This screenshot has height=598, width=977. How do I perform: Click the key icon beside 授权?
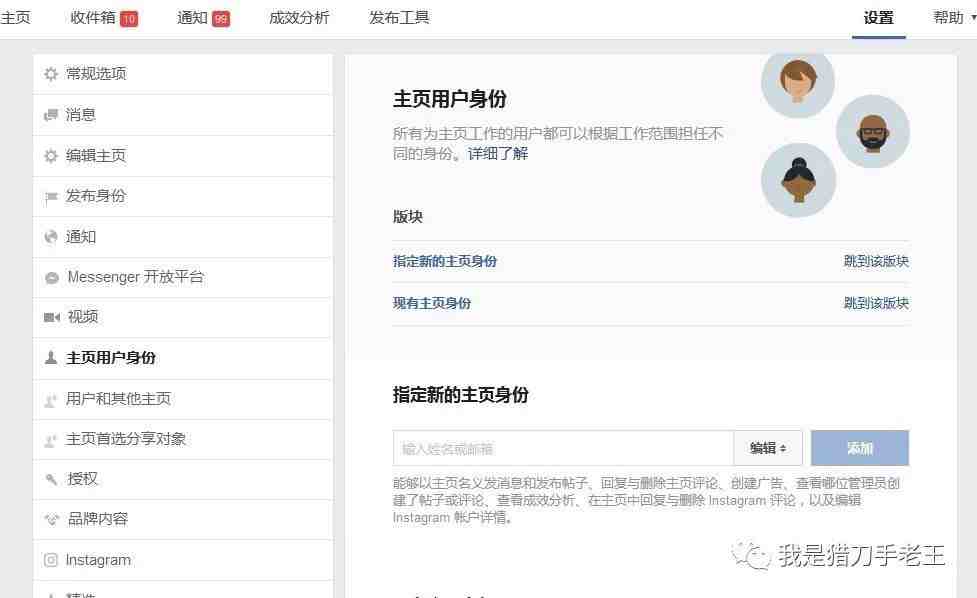point(52,479)
